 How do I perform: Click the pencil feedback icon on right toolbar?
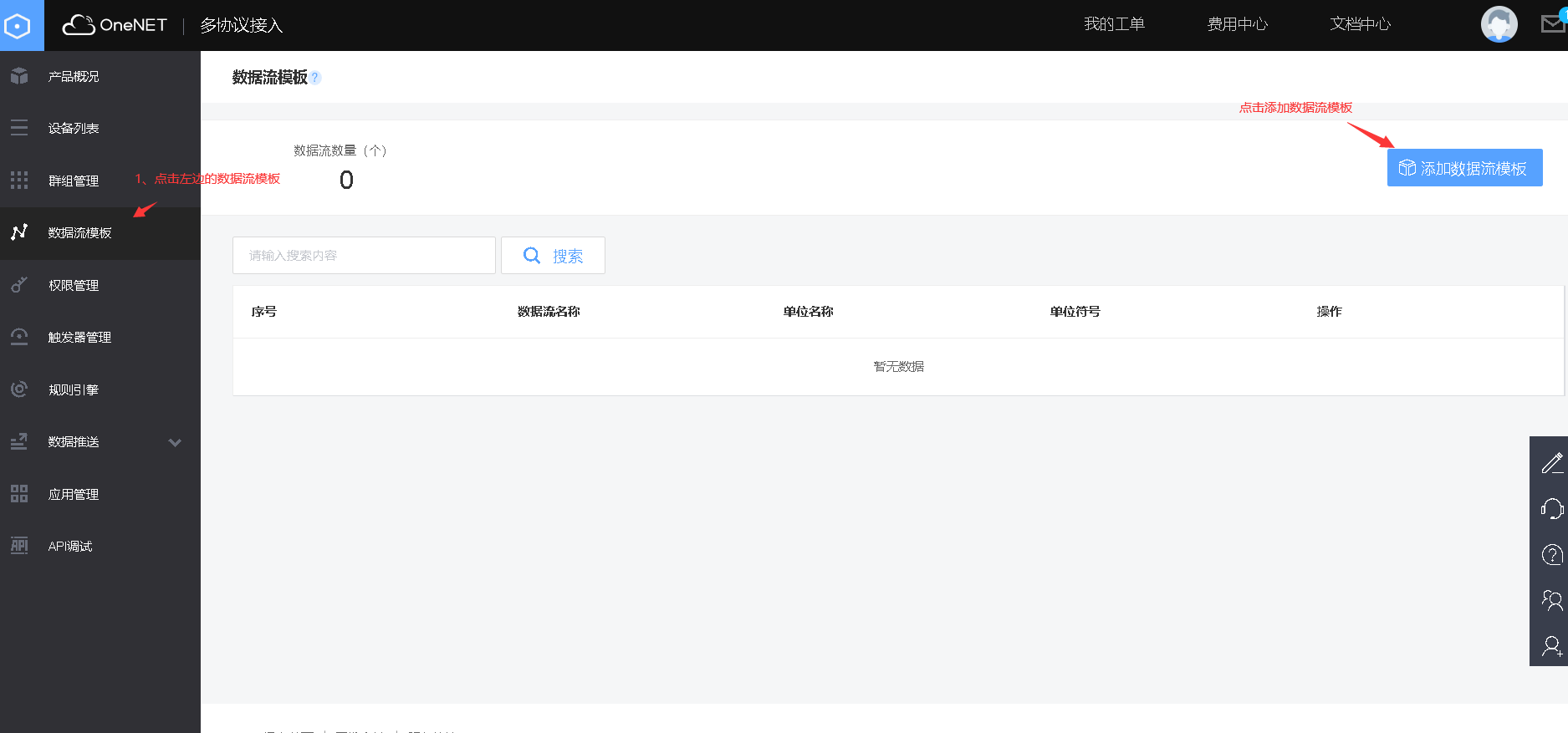tap(1552, 463)
